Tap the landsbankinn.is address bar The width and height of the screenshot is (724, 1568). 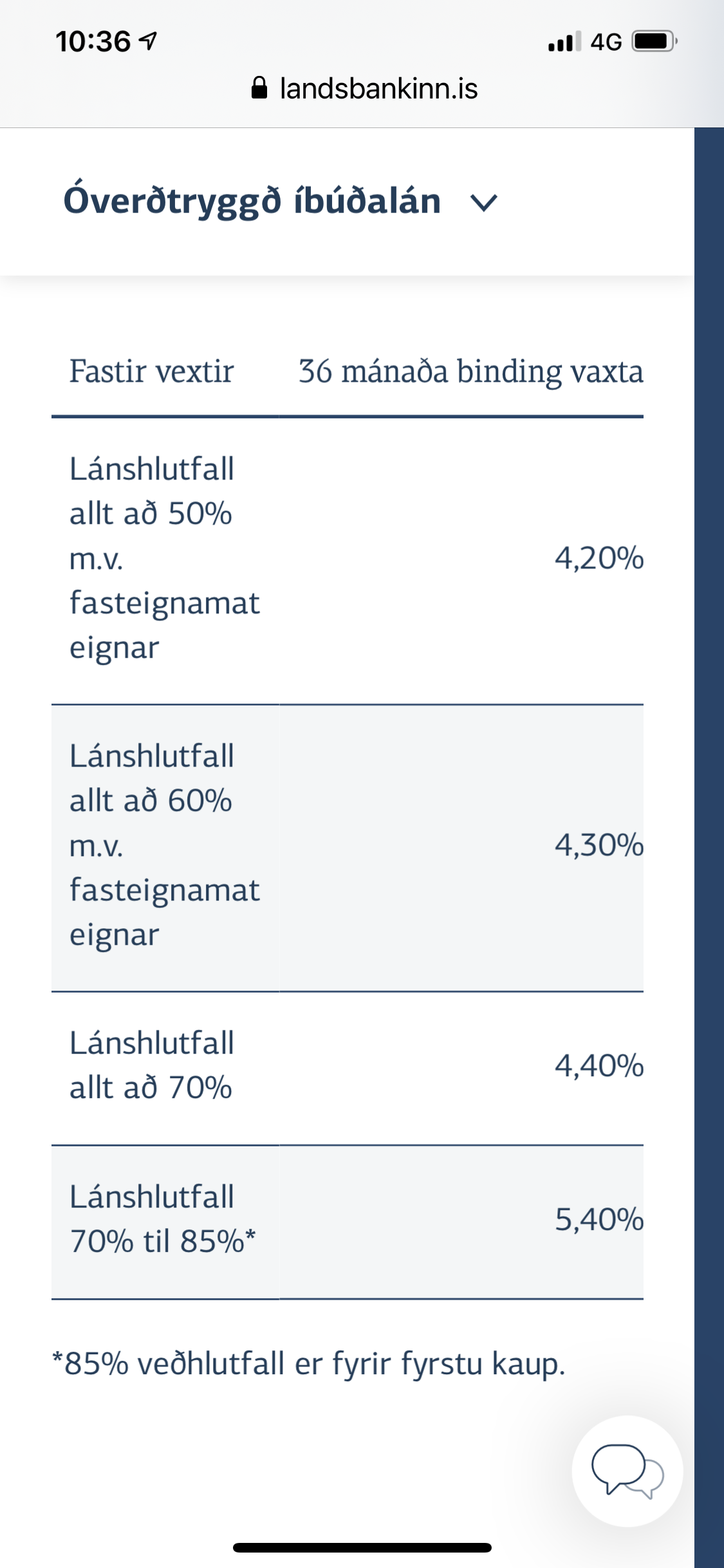378,88
